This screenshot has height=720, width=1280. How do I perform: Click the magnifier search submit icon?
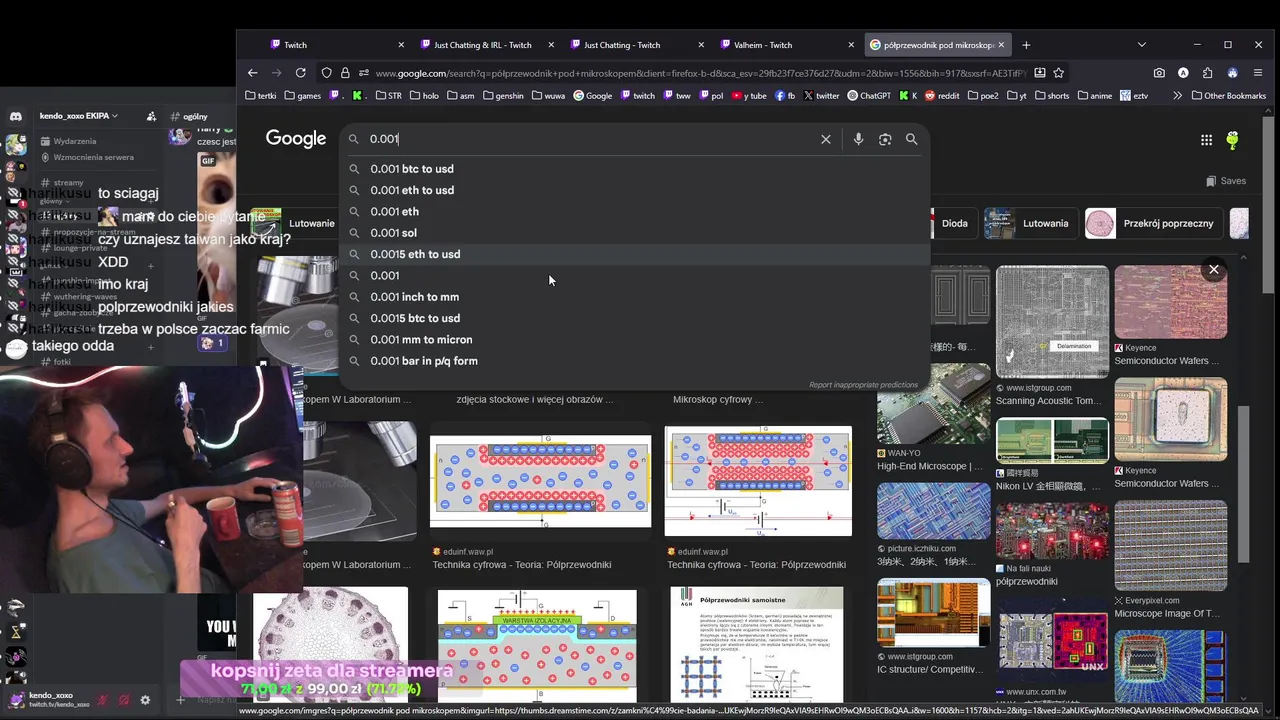tap(911, 139)
